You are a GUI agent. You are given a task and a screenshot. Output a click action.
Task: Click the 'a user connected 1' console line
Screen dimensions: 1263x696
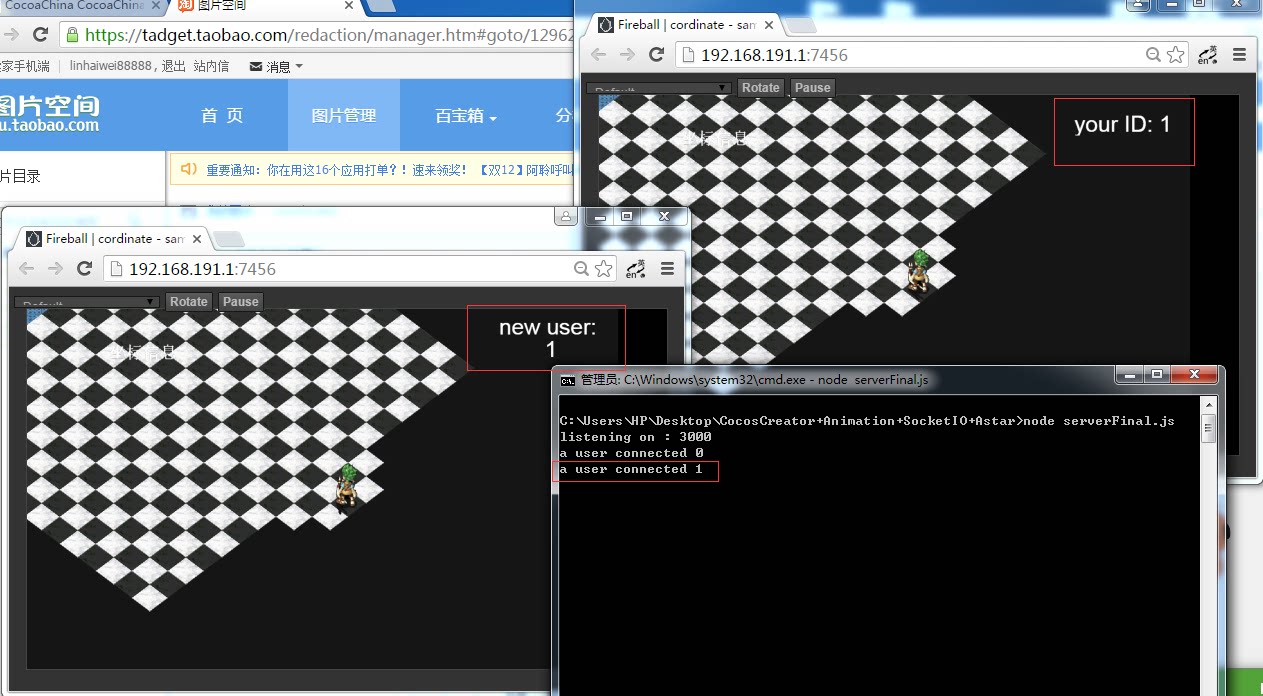click(x=631, y=469)
